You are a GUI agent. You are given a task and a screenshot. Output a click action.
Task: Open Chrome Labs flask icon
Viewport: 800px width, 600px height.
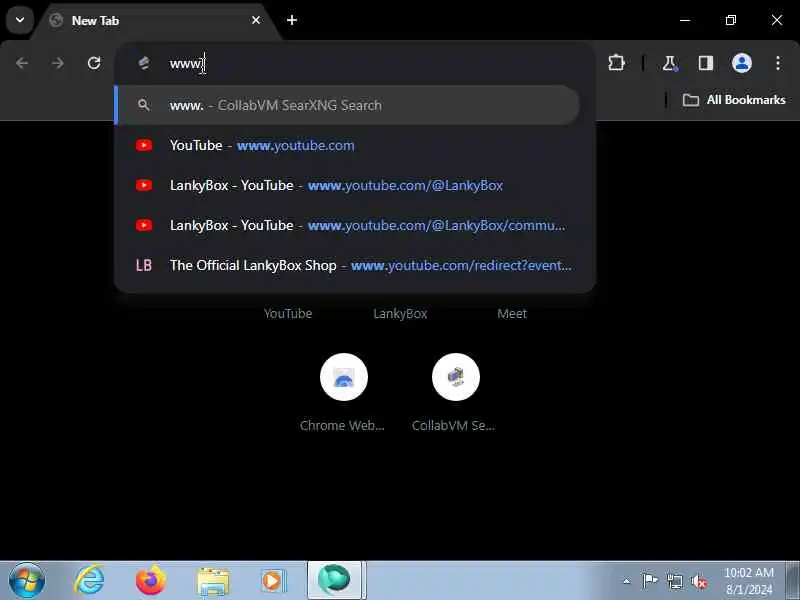click(670, 63)
